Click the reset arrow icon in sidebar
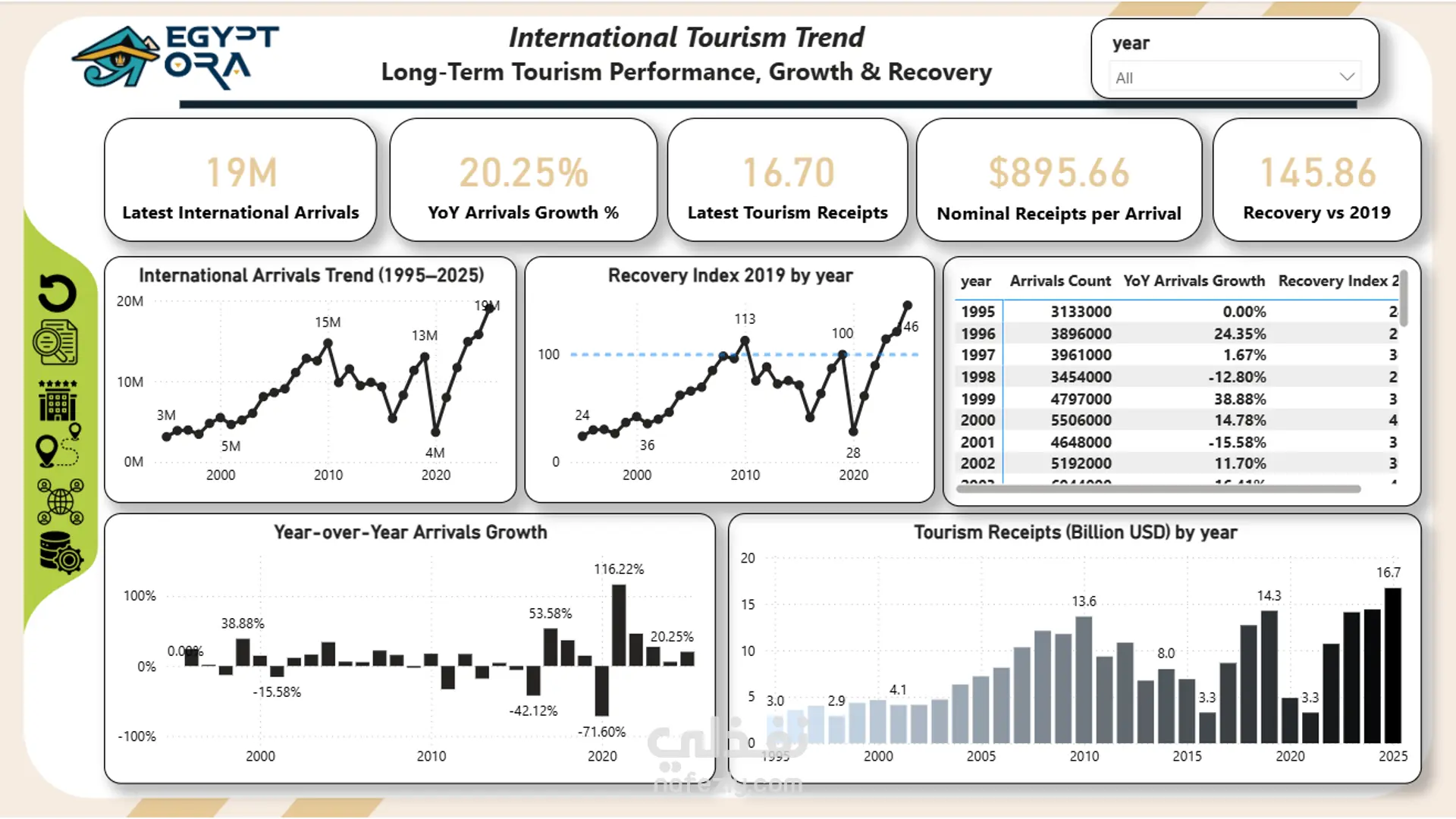The image size is (1456, 819). [x=58, y=293]
